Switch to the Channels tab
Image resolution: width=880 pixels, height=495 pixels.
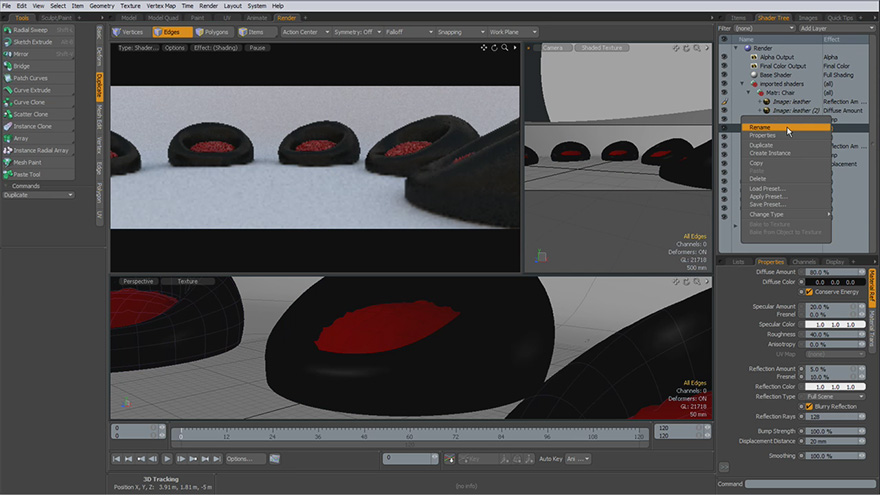pyautogui.click(x=803, y=262)
